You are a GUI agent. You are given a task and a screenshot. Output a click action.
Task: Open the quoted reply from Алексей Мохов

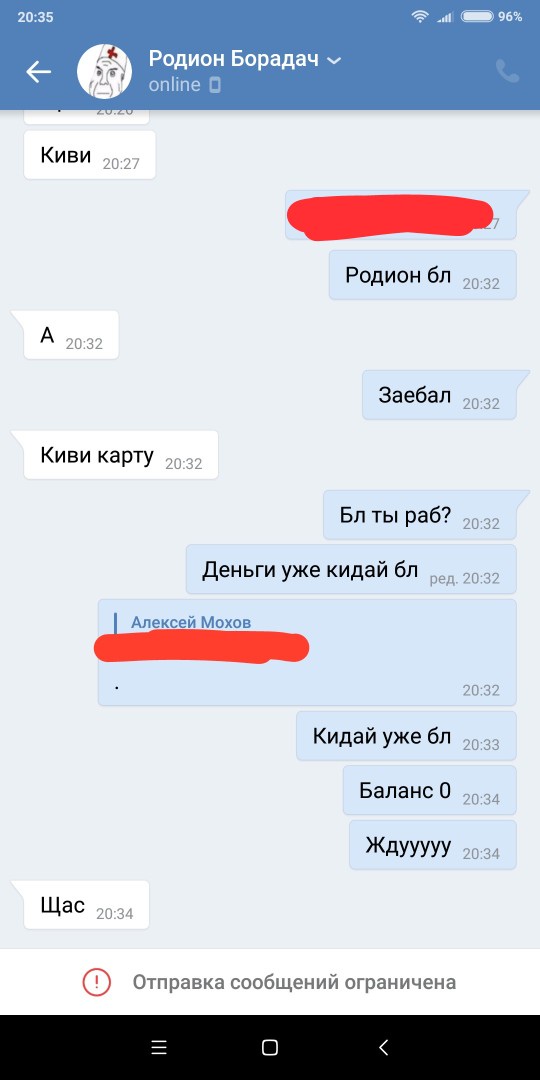pyautogui.click(x=307, y=652)
